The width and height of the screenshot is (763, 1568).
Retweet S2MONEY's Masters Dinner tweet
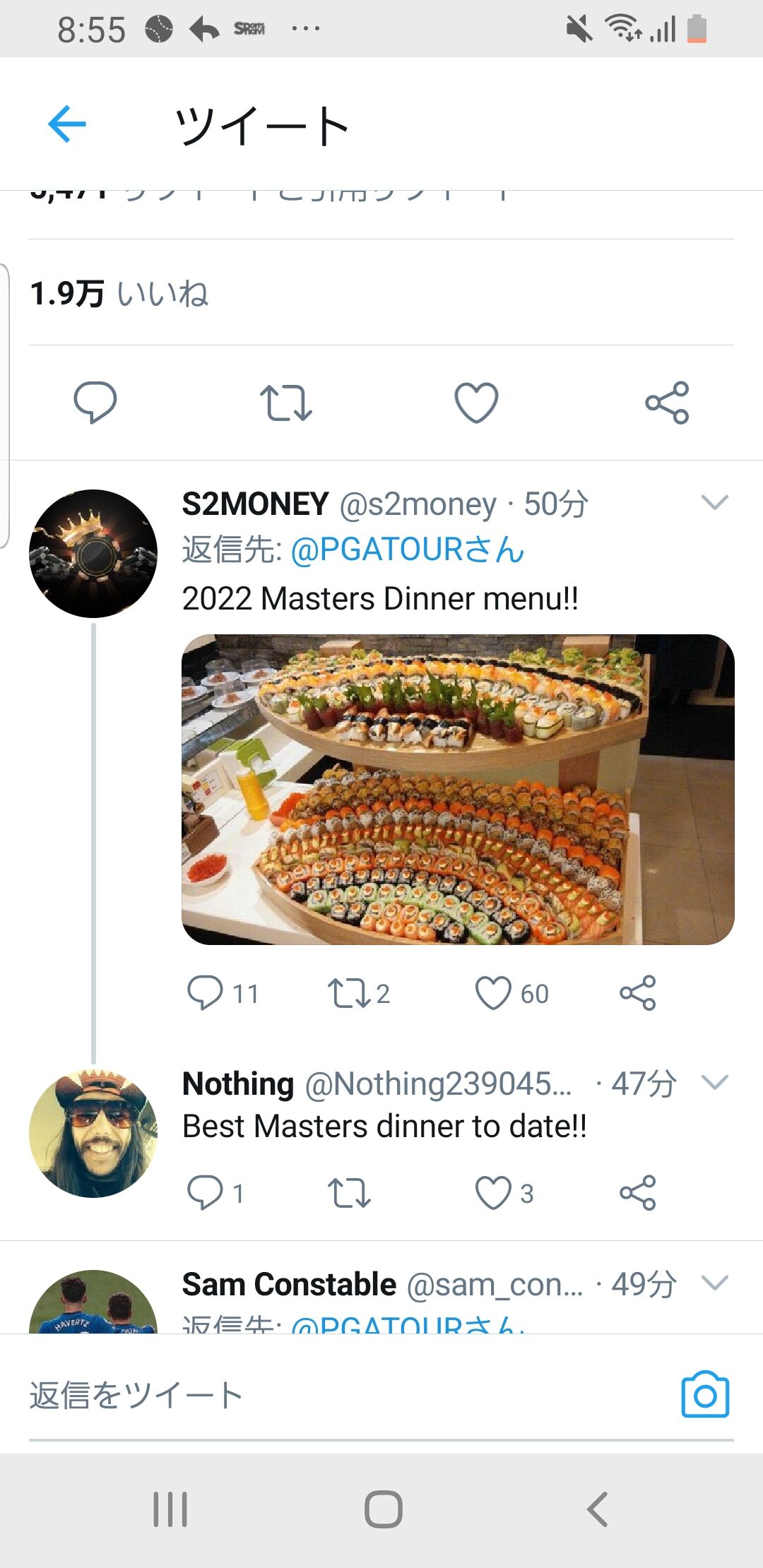pyautogui.click(x=348, y=993)
